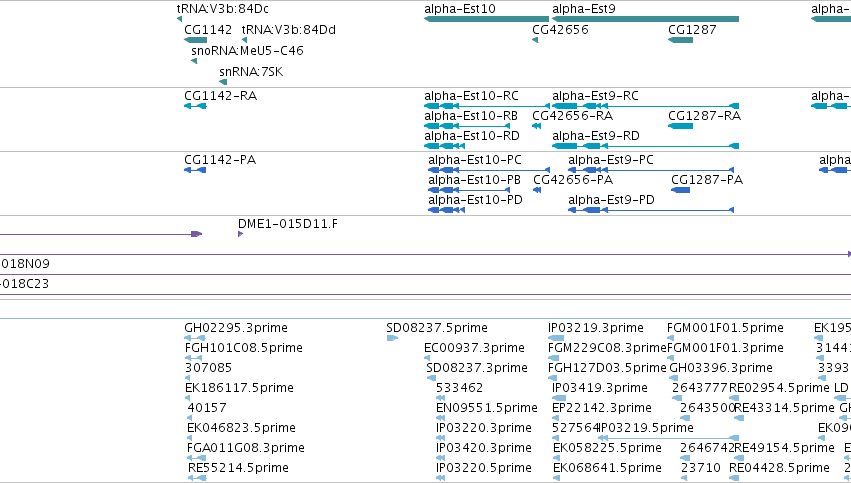Click the FGA011G08.3prime EST glyph
The width and height of the screenshot is (851, 483).
tap(196, 458)
